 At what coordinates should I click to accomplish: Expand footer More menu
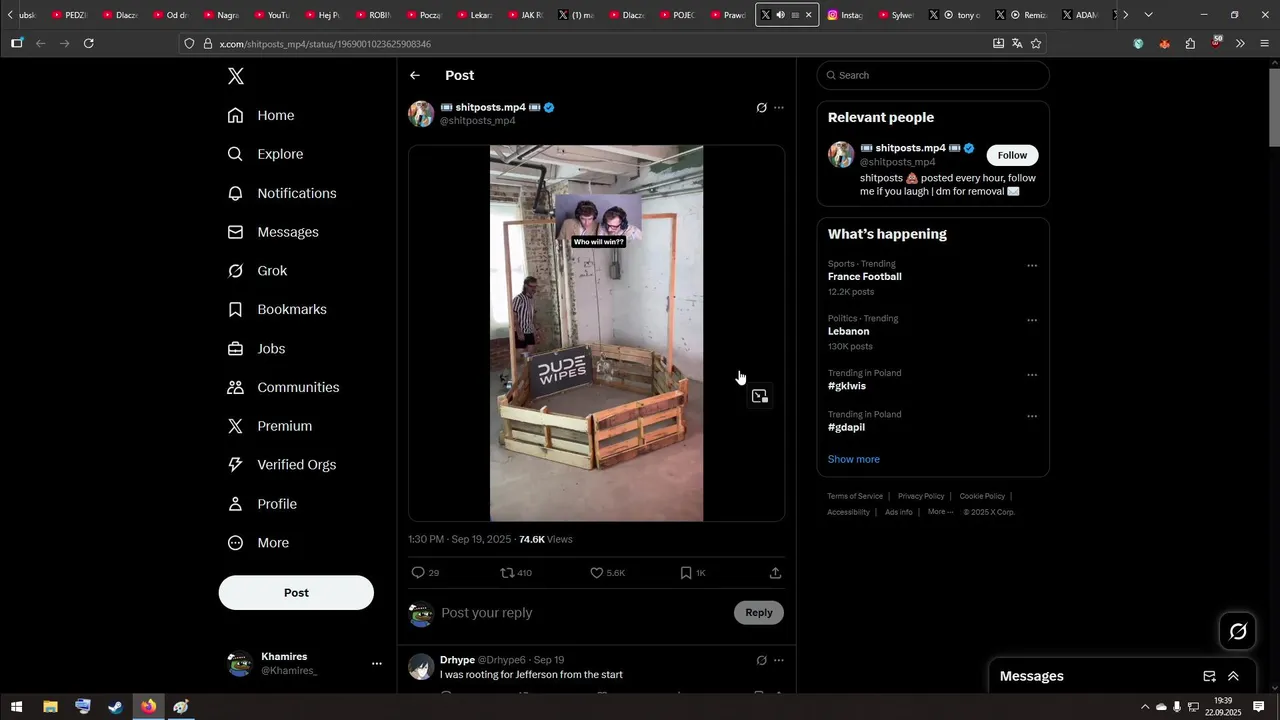pos(940,512)
